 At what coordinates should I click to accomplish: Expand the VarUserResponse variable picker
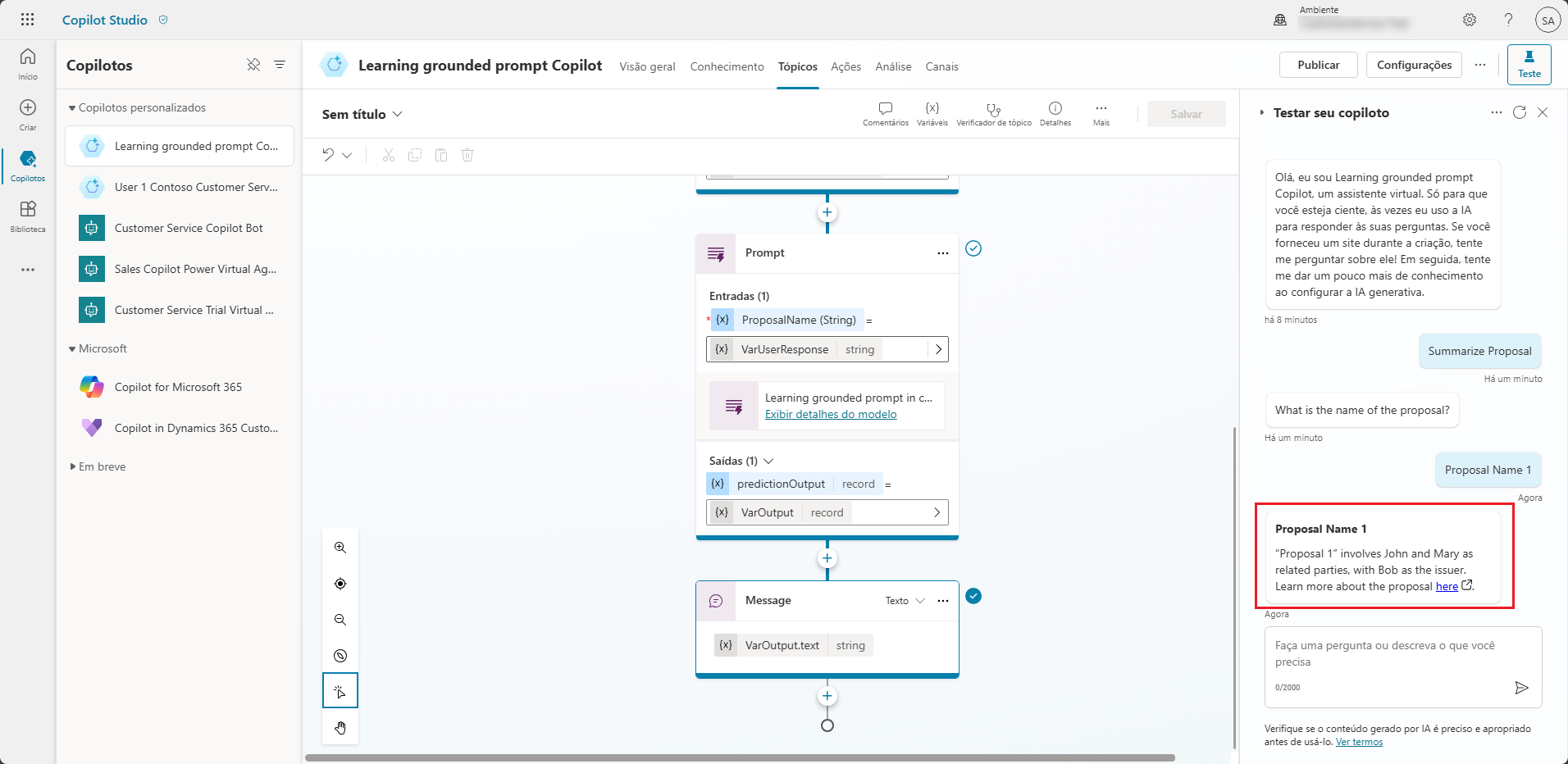point(938,349)
